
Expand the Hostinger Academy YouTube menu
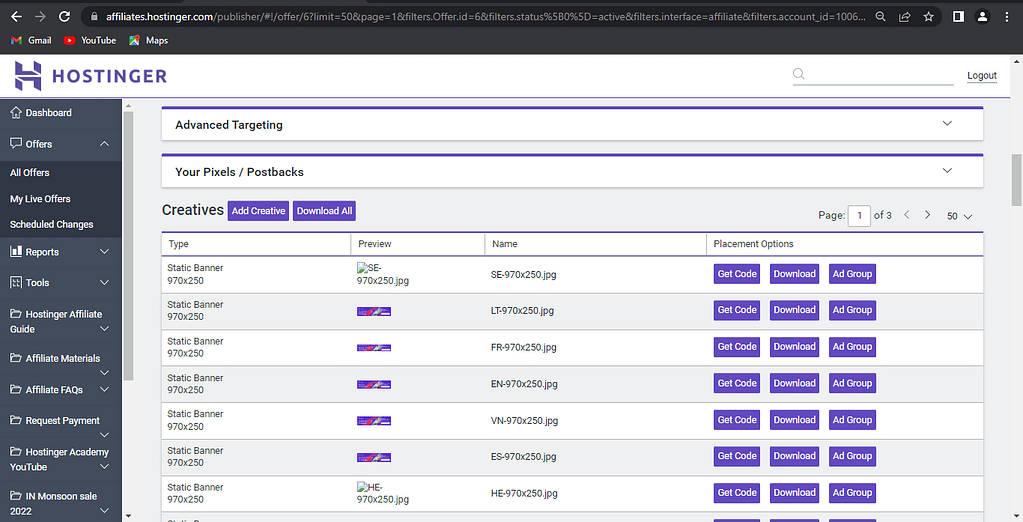pyautogui.click(x=104, y=467)
